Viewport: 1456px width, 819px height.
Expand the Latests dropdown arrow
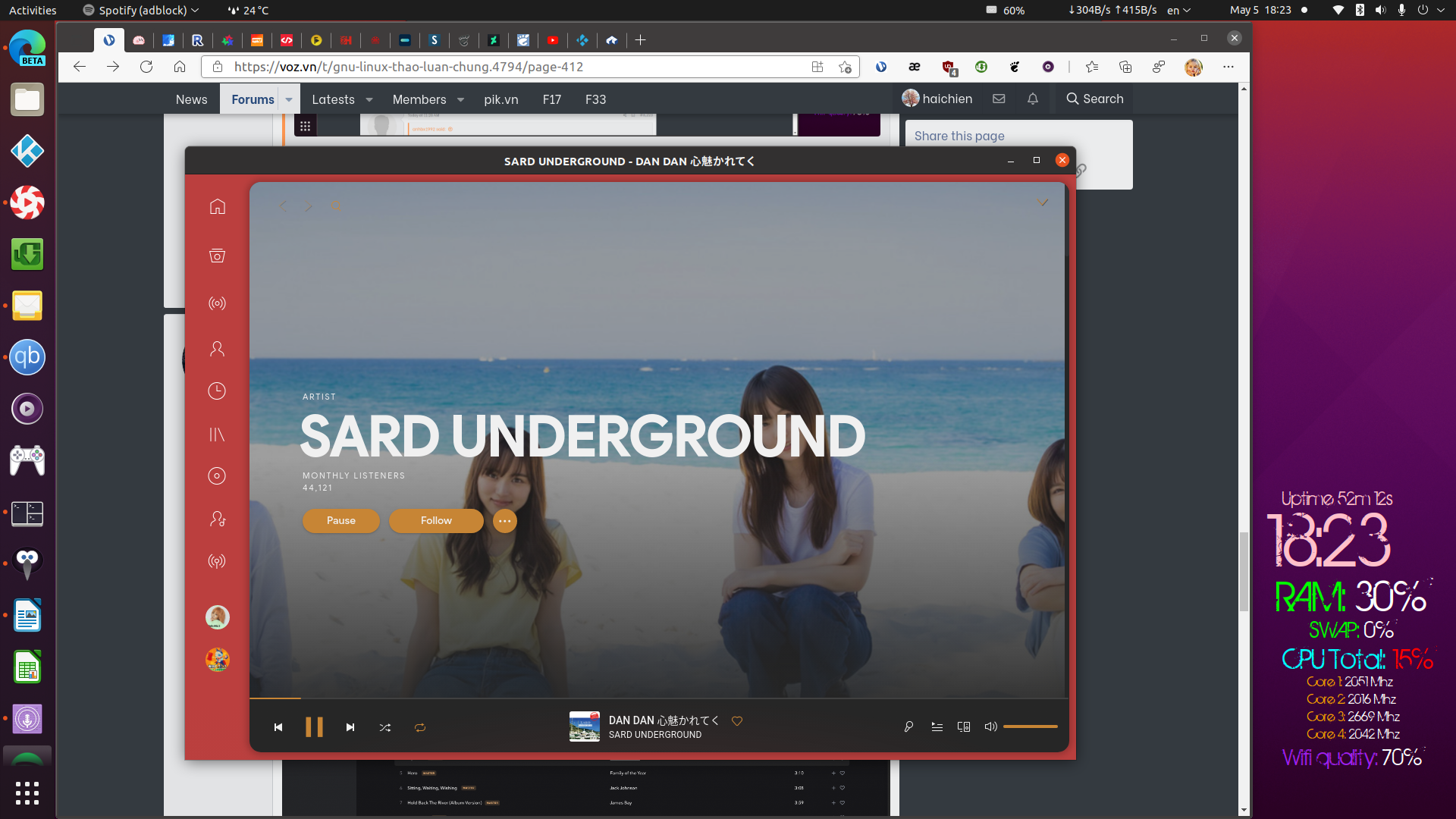tap(369, 99)
